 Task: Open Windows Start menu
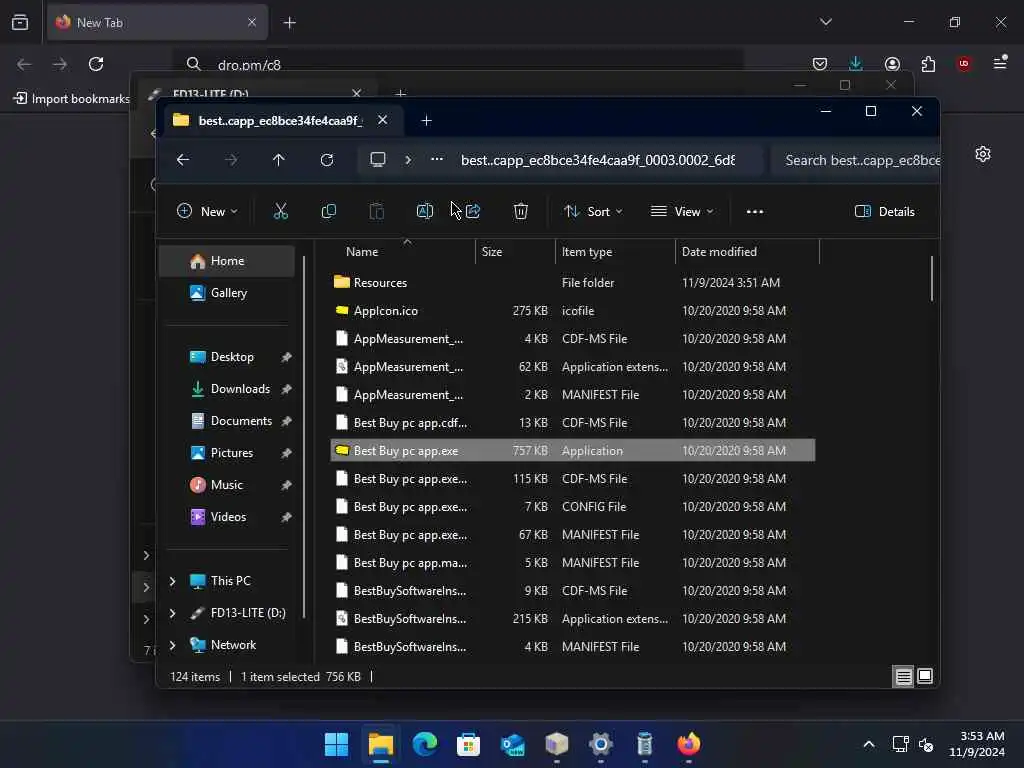click(336, 744)
